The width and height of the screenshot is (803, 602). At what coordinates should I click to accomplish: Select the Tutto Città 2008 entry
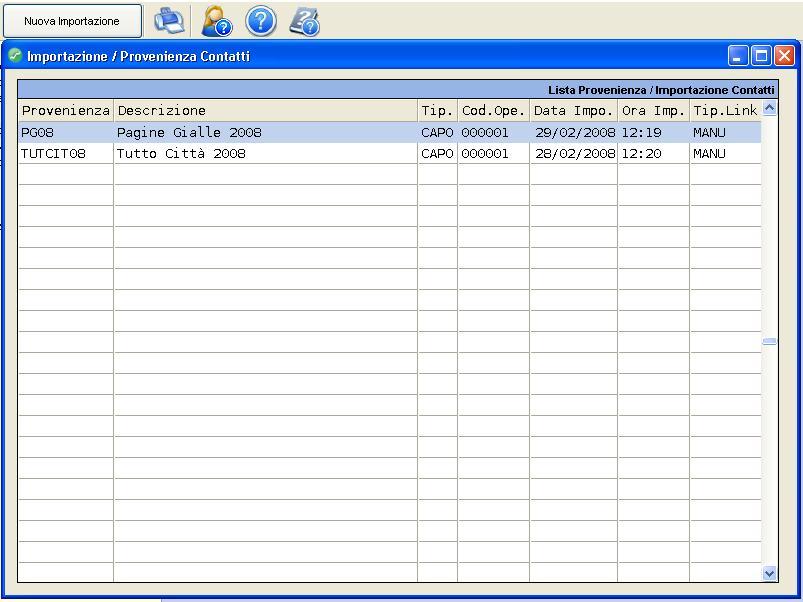(181, 154)
